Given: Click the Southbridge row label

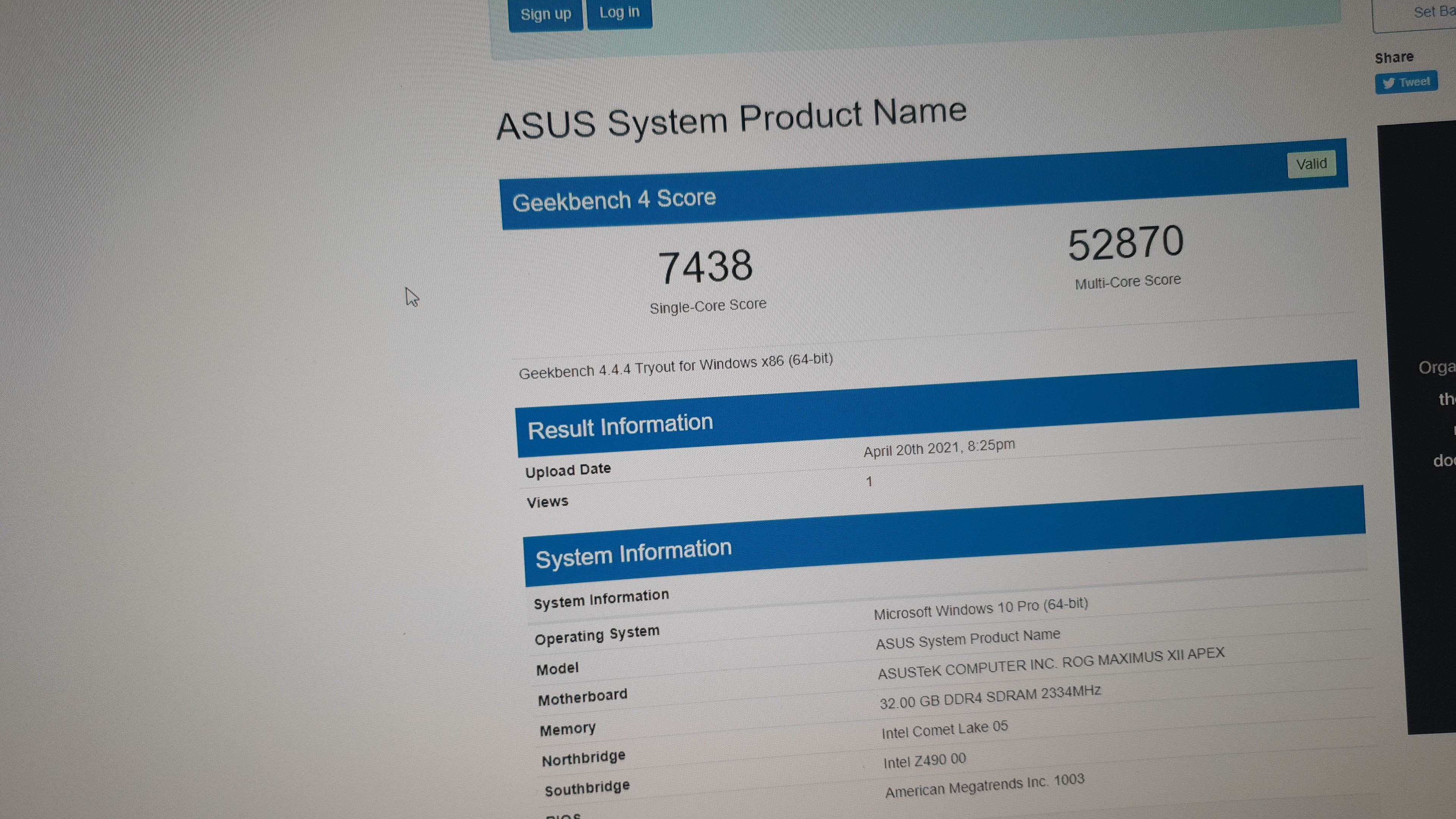Looking at the screenshot, I should (x=587, y=788).
